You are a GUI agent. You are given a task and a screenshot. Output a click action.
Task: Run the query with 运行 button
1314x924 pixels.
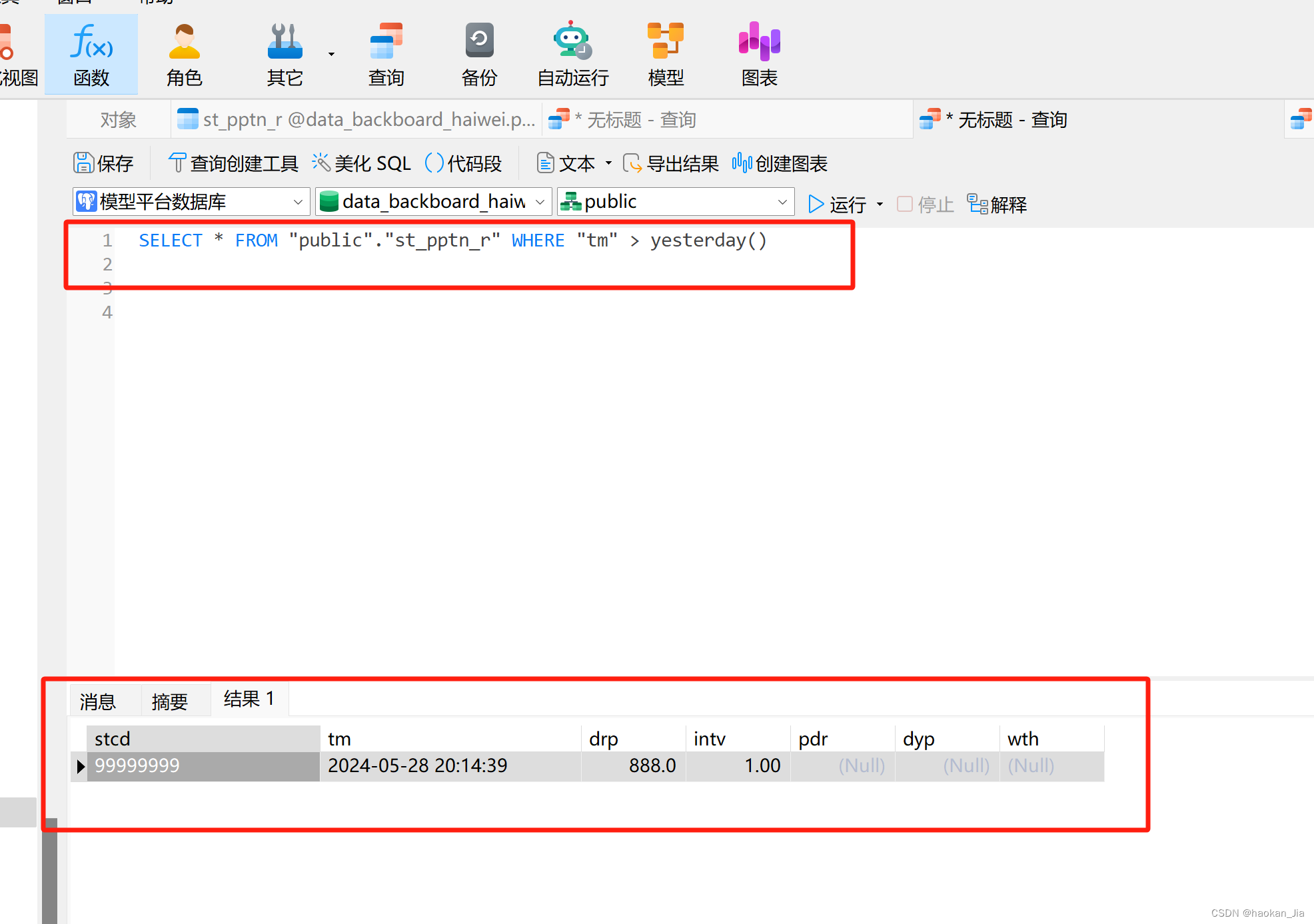837,204
